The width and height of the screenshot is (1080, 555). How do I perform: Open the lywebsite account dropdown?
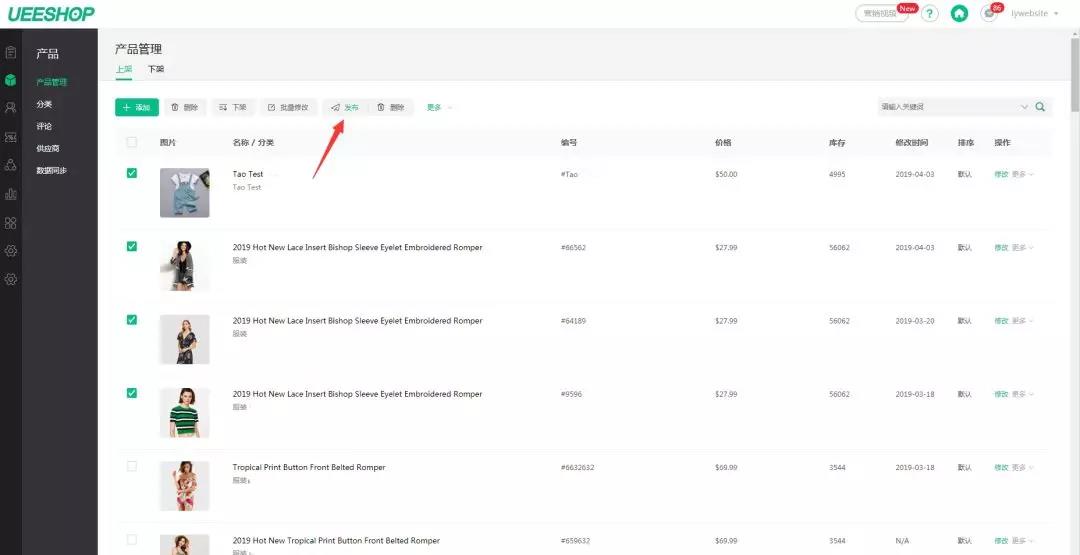click(x=1035, y=13)
